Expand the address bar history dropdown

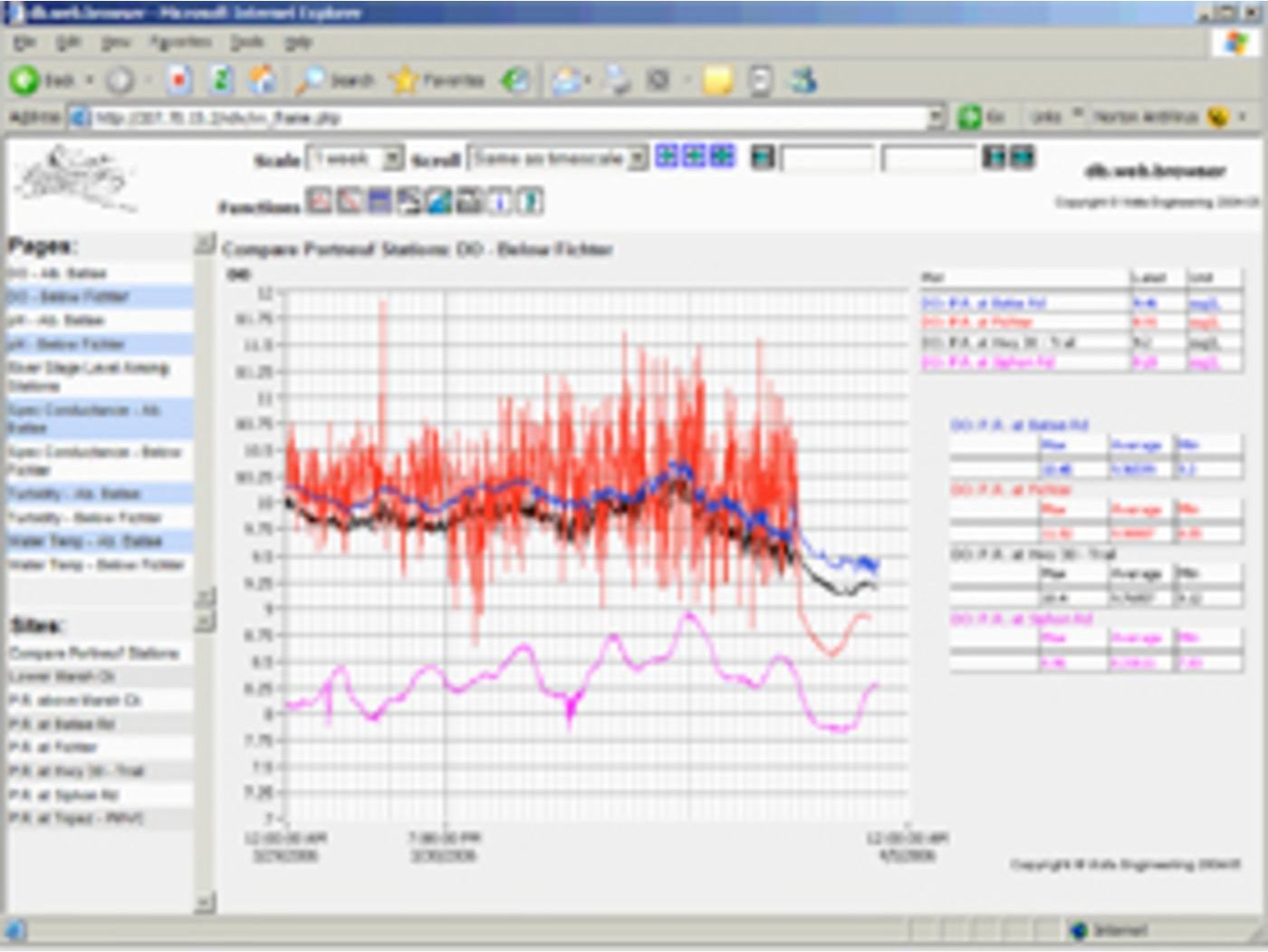click(936, 118)
